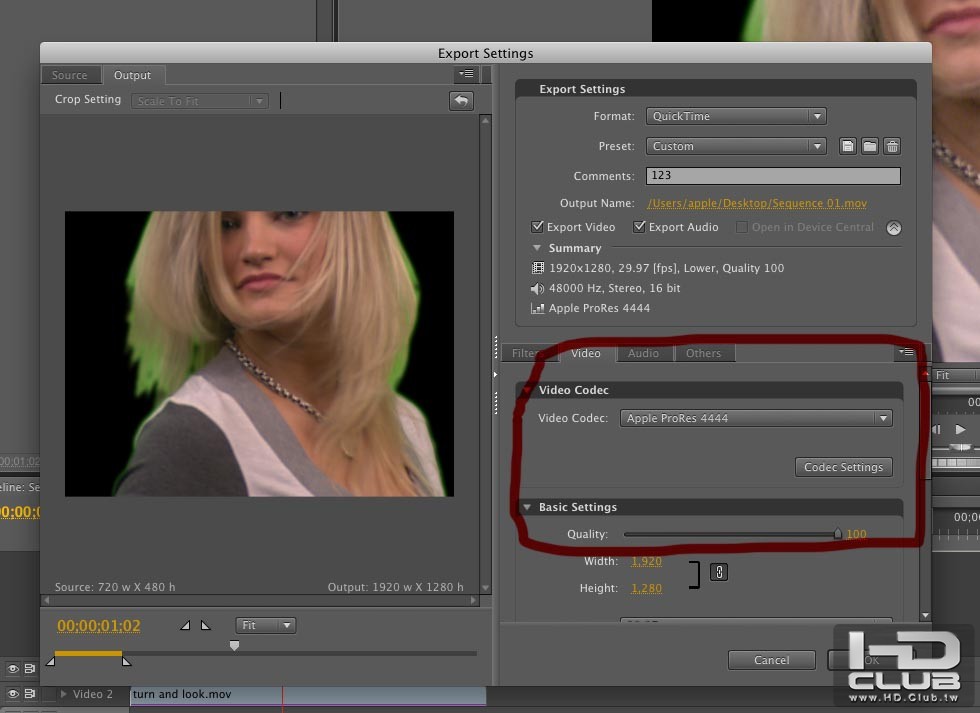Switch to the Audio tab
This screenshot has height=713, width=980.
coord(643,353)
